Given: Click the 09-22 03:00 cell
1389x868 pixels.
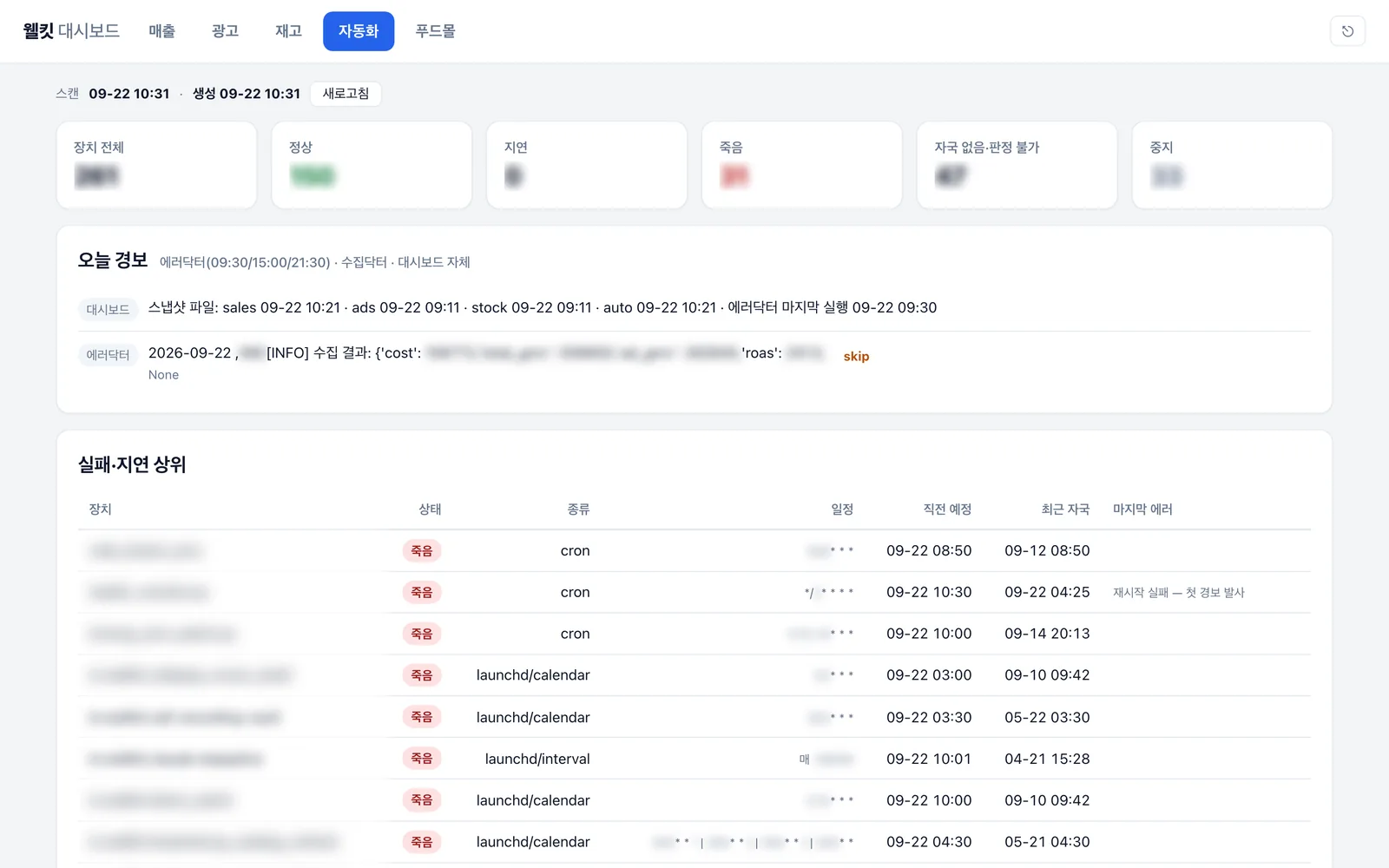Looking at the screenshot, I should point(929,675).
